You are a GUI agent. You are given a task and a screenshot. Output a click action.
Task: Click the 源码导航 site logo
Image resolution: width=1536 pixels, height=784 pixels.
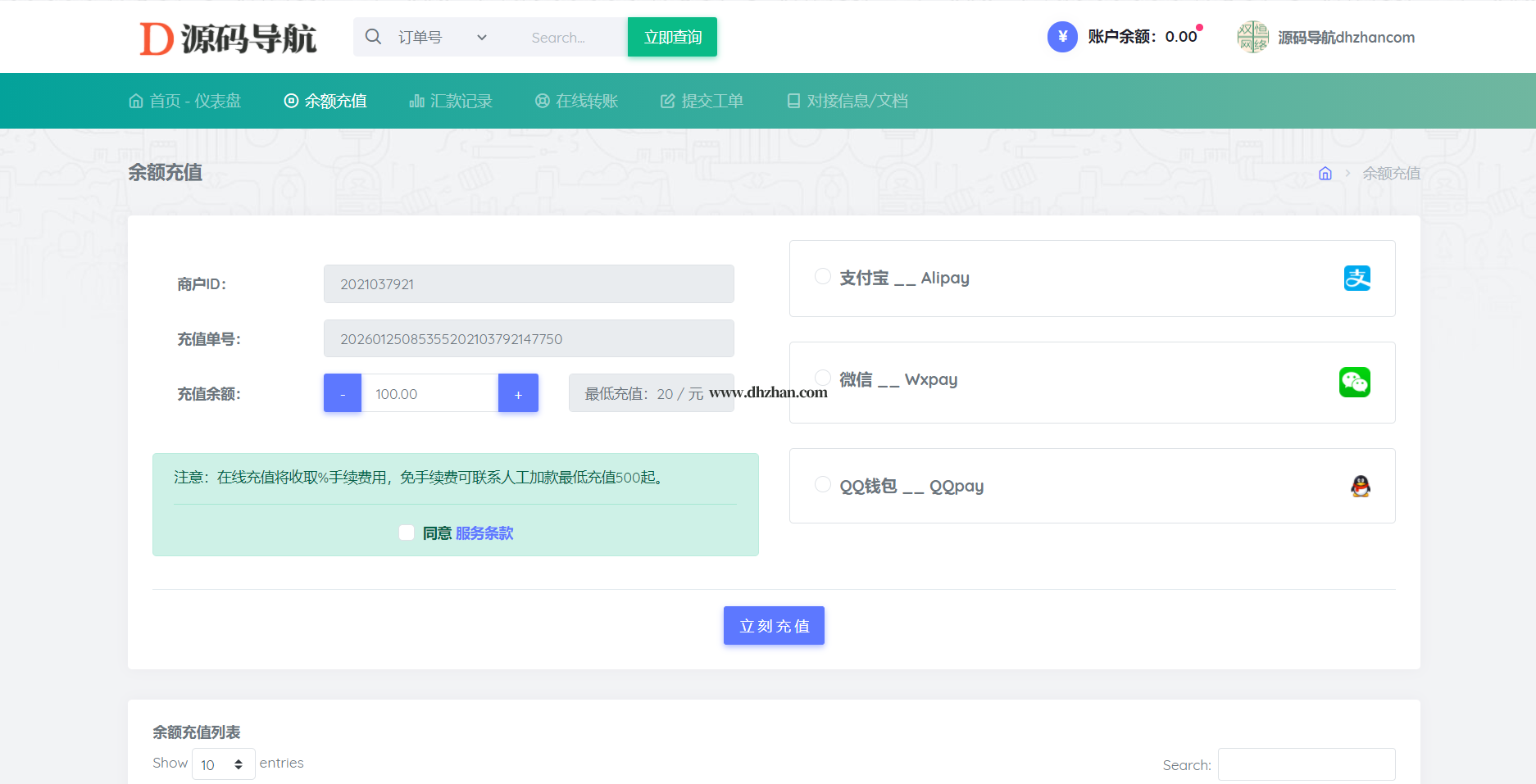pyautogui.click(x=228, y=39)
